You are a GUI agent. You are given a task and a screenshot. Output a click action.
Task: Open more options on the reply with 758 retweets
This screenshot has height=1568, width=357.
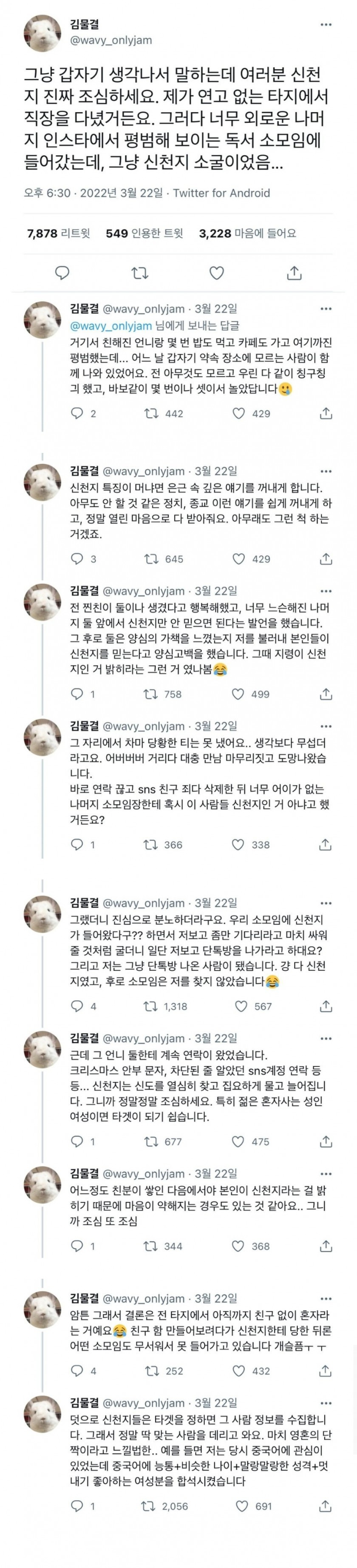coord(326,591)
